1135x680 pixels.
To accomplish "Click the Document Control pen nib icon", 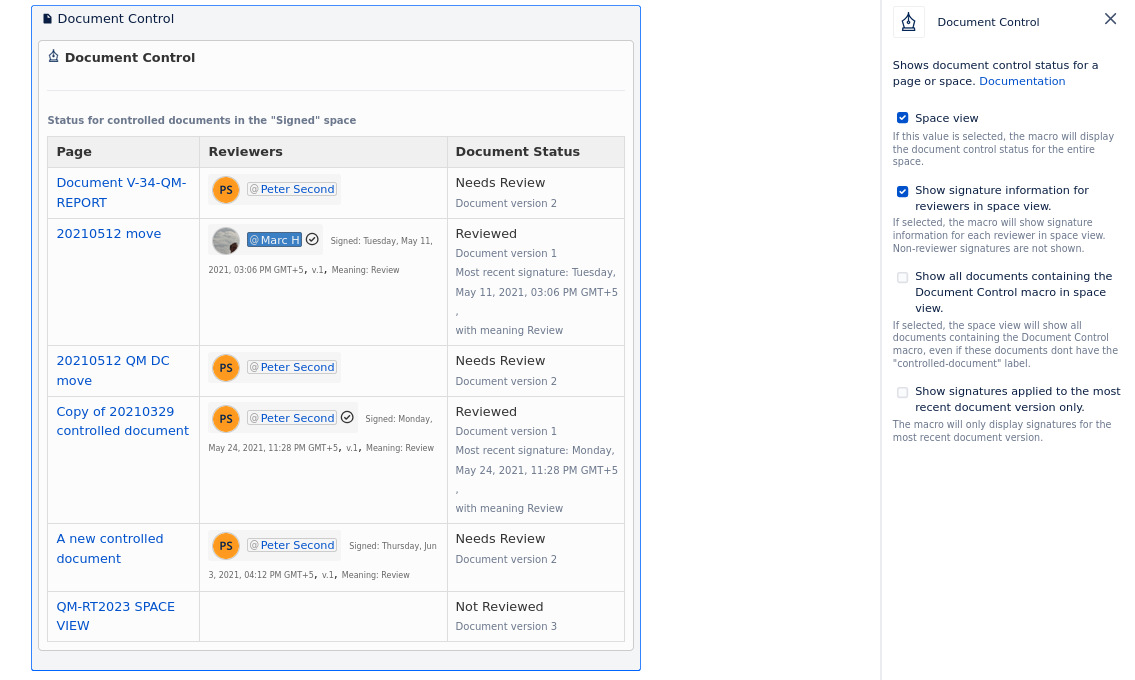I will tap(53, 57).
